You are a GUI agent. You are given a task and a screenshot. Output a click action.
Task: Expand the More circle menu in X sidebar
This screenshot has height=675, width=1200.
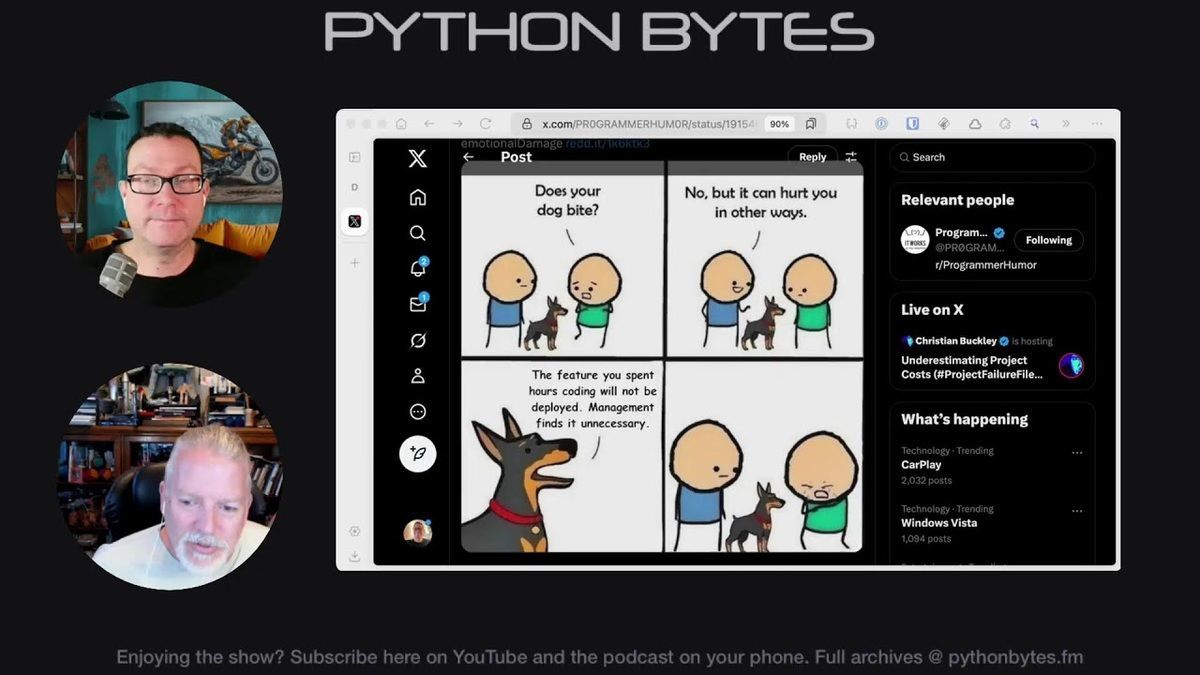coord(418,412)
